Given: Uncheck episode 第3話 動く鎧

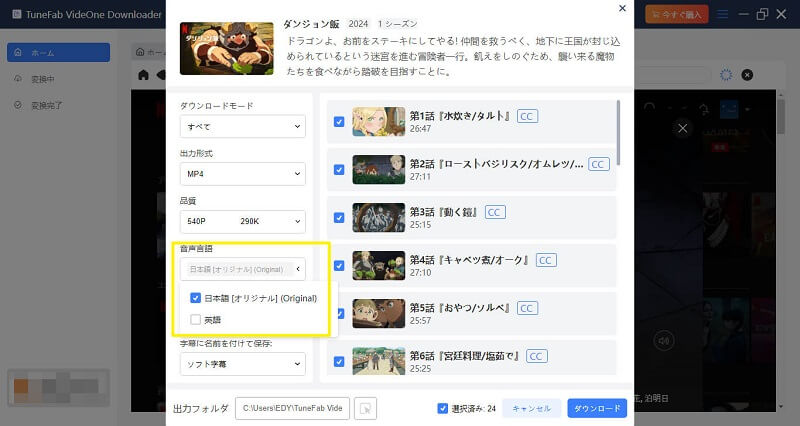Looking at the screenshot, I should click(x=339, y=218).
